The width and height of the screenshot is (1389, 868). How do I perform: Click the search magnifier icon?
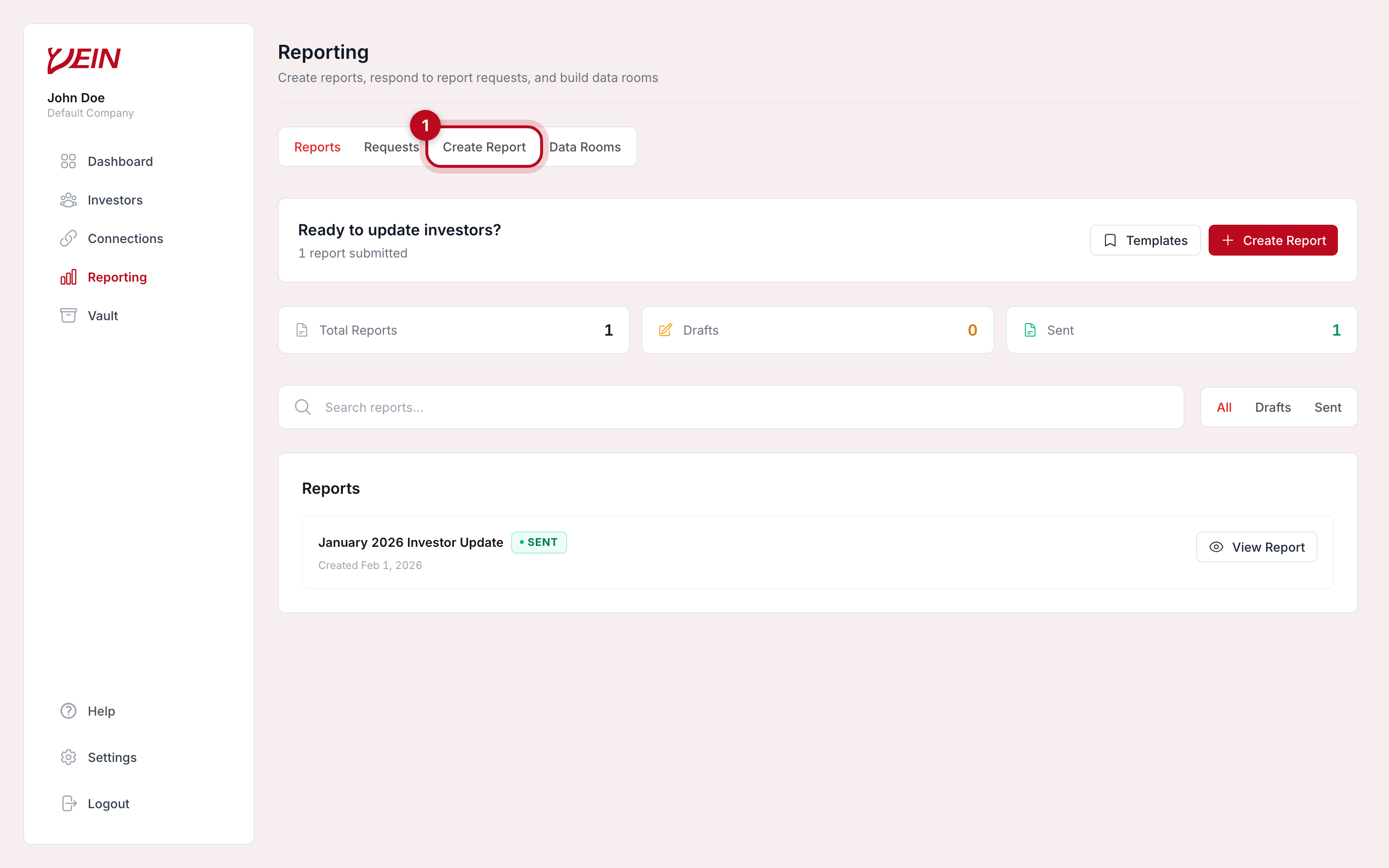(303, 407)
